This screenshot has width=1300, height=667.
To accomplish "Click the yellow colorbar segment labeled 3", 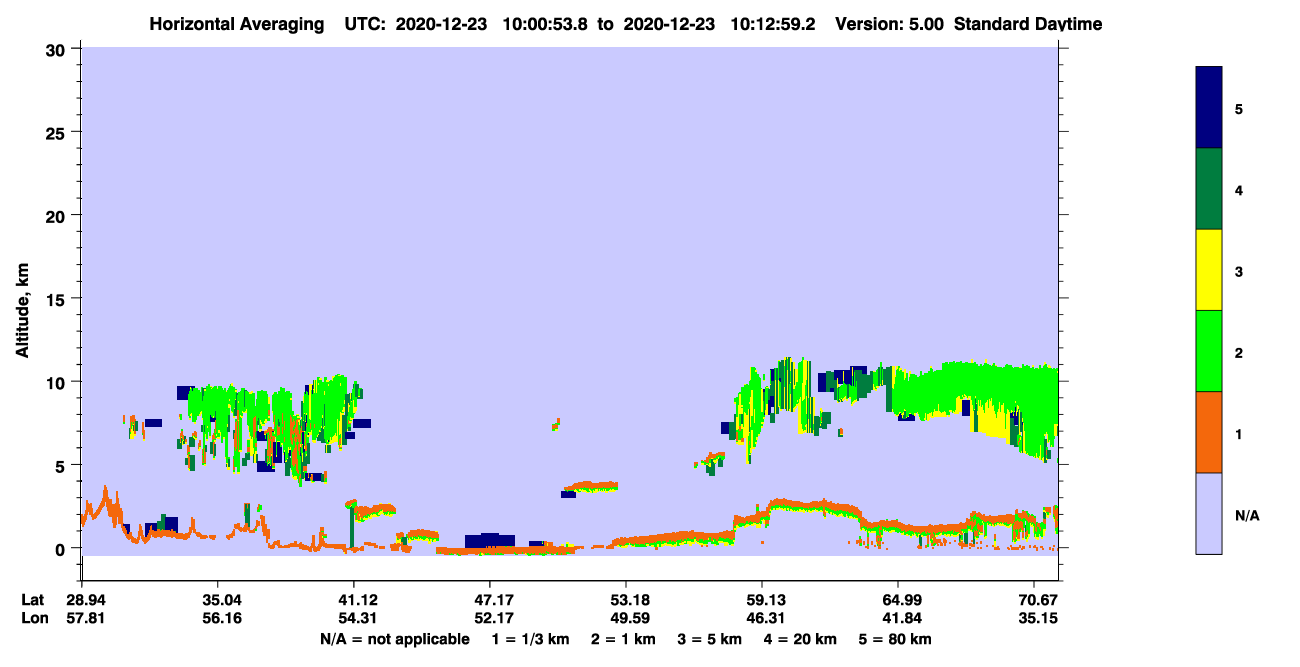I will tap(1209, 270).
